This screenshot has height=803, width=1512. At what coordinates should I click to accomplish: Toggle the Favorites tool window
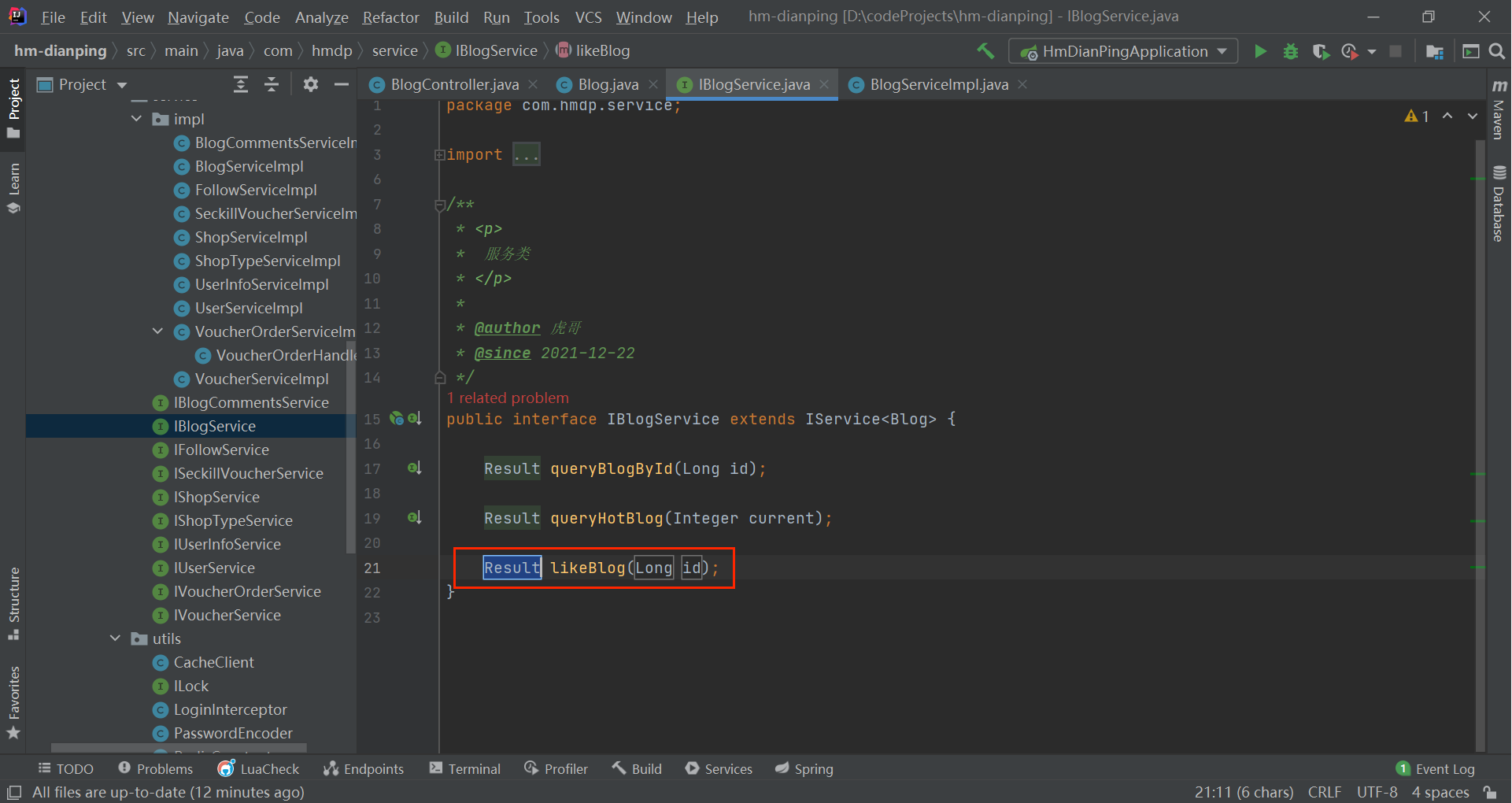pyautogui.click(x=13, y=702)
